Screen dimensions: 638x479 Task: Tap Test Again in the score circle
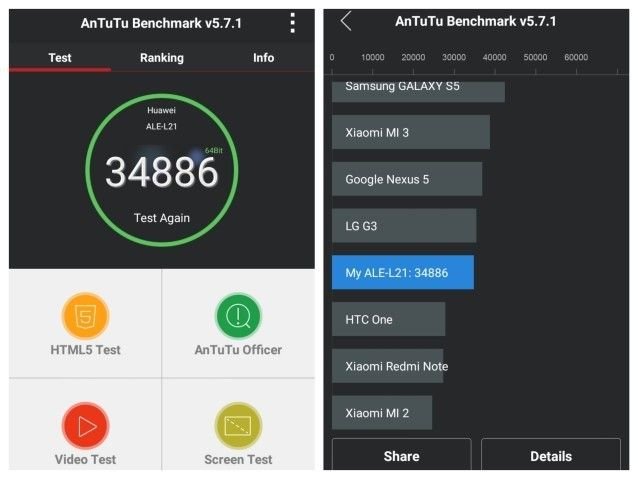(162, 218)
